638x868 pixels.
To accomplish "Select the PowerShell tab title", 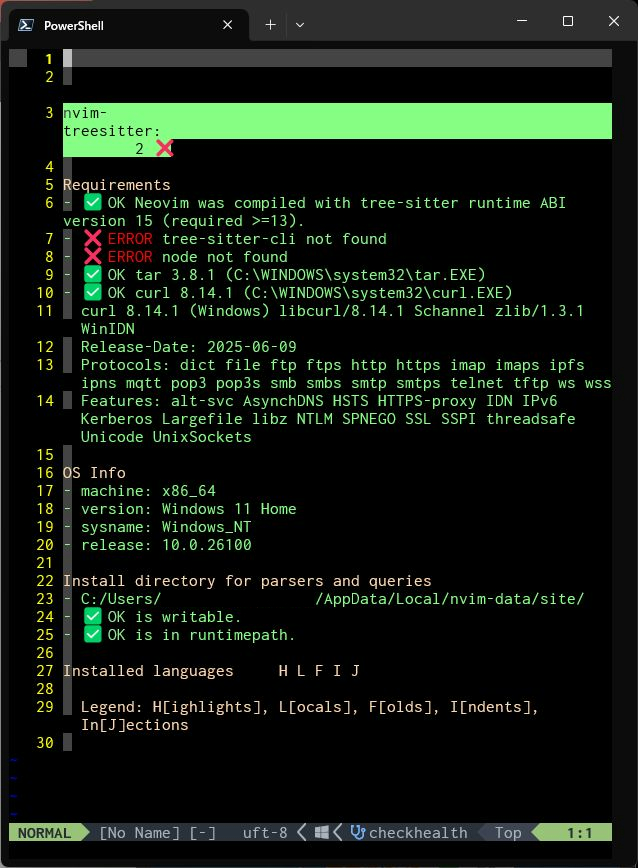I will click(74, 25).
